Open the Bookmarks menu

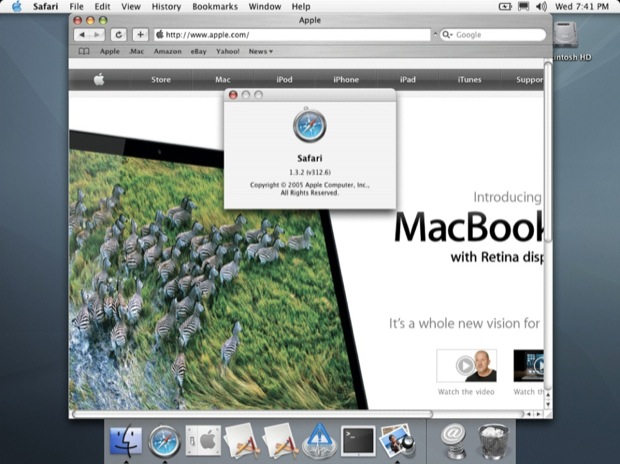point(215,6)
